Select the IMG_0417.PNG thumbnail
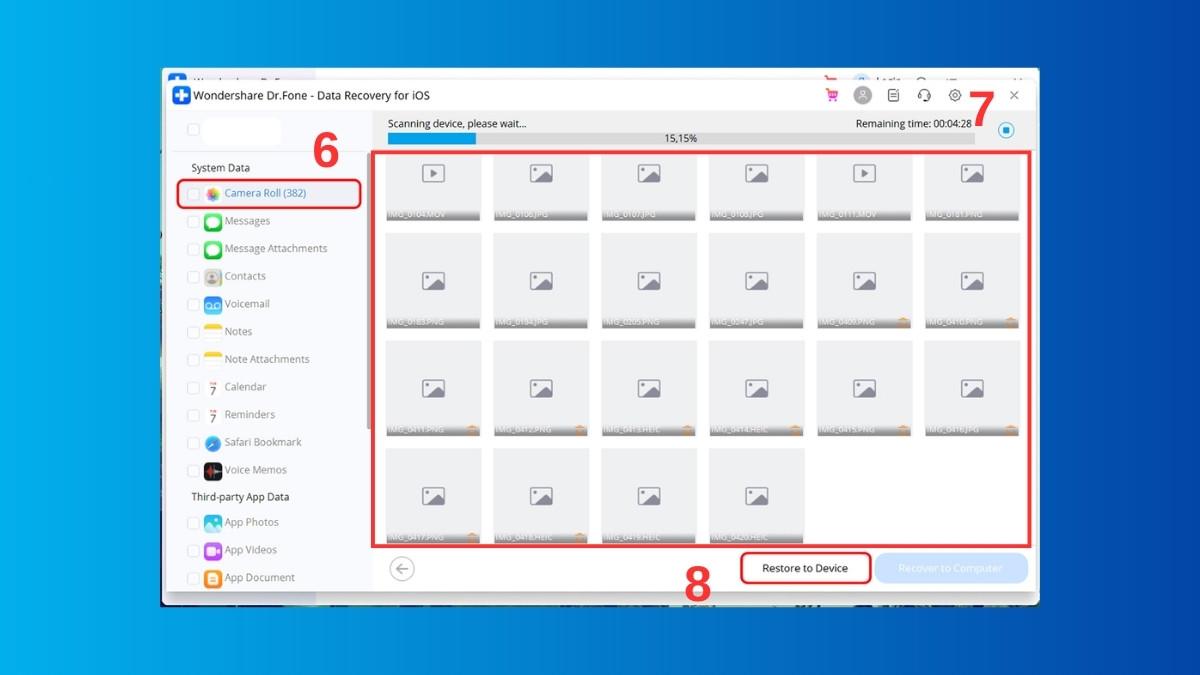The image size is (1200, 675). tap(433, 496)
